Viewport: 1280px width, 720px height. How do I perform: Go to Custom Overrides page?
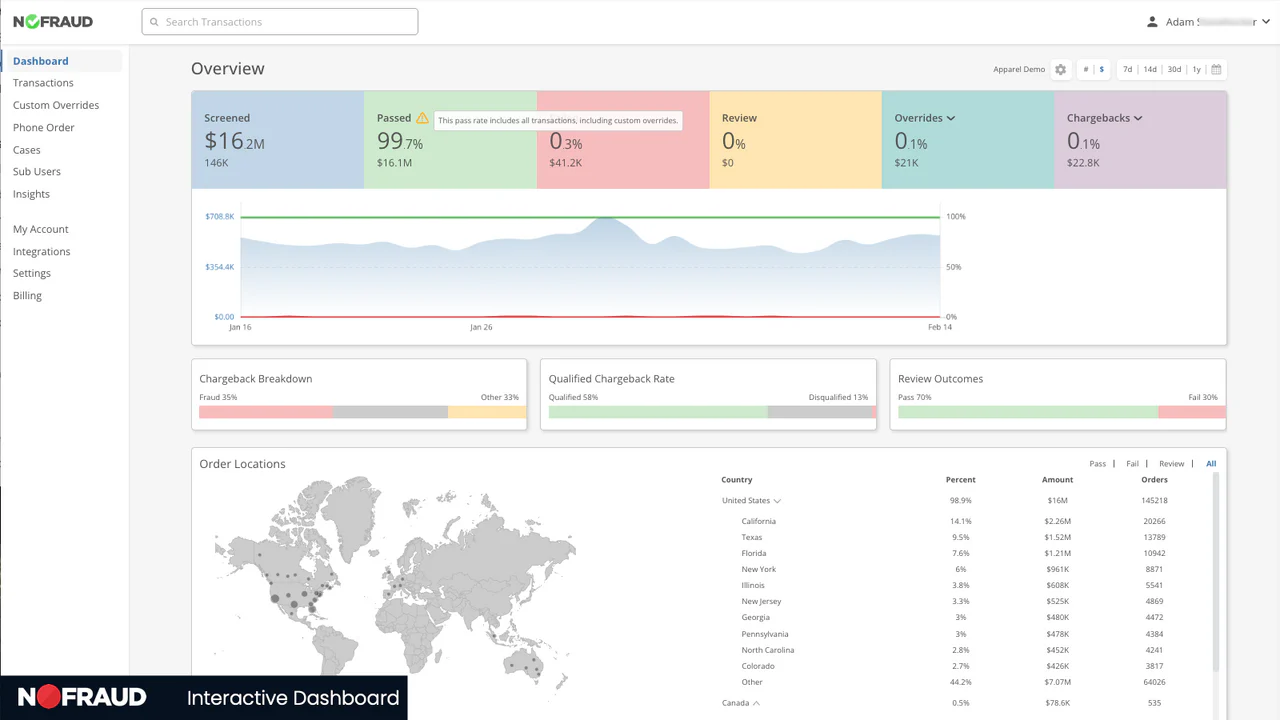[x=56, y=105]
